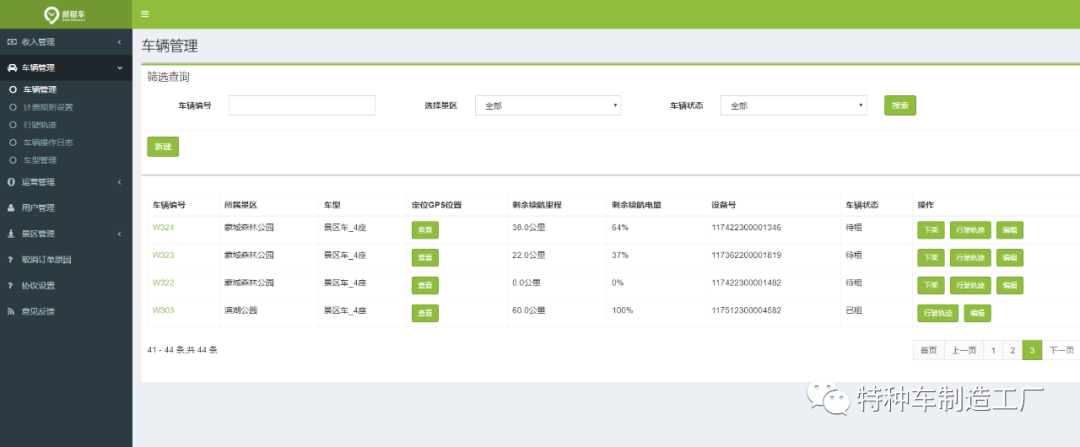
Task: Click 行驶轨迹 button in W322 row
Action: pos(970,285)
